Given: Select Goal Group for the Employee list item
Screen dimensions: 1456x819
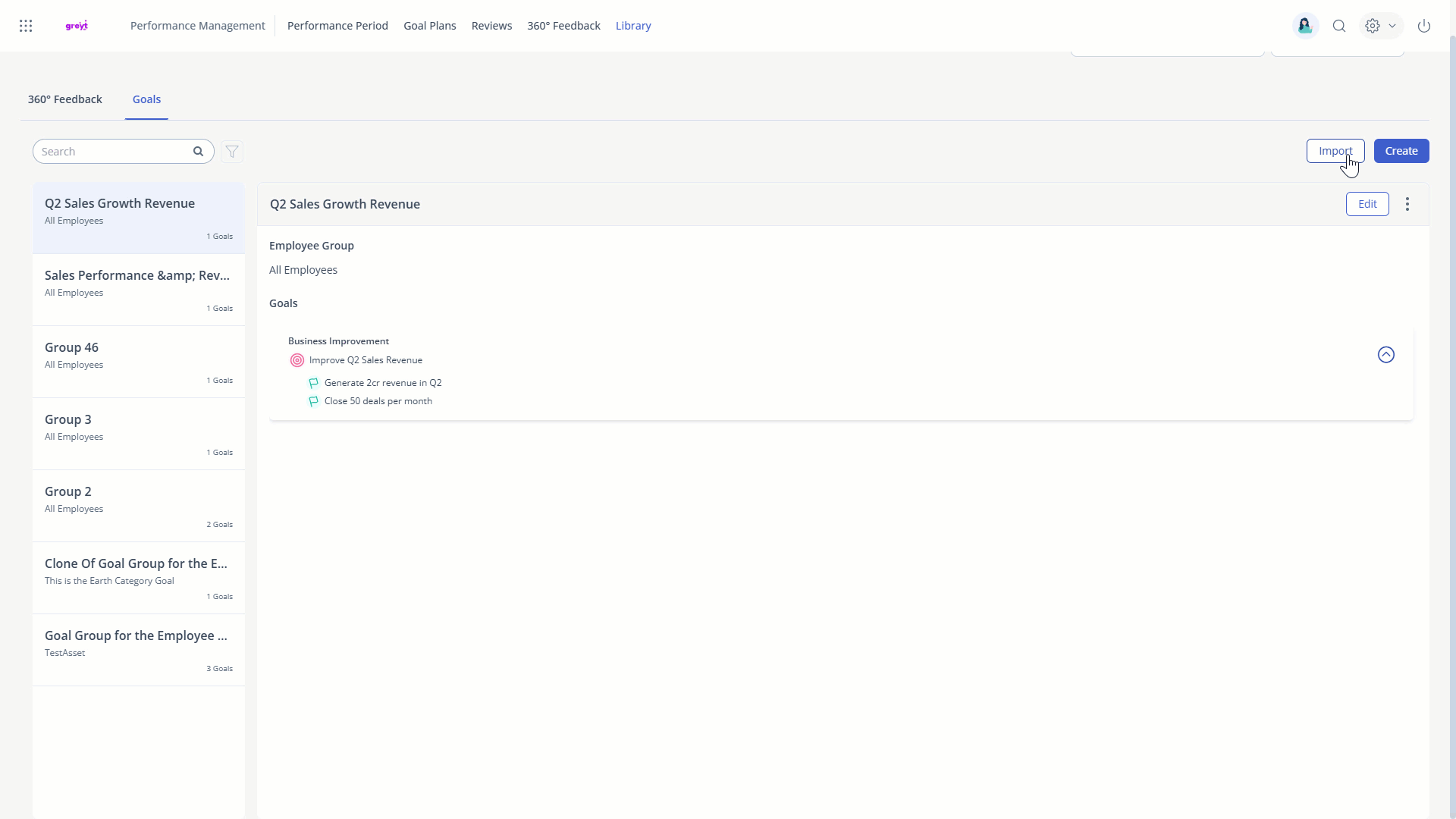Looking at the screenshot, I should click(139, 650).
